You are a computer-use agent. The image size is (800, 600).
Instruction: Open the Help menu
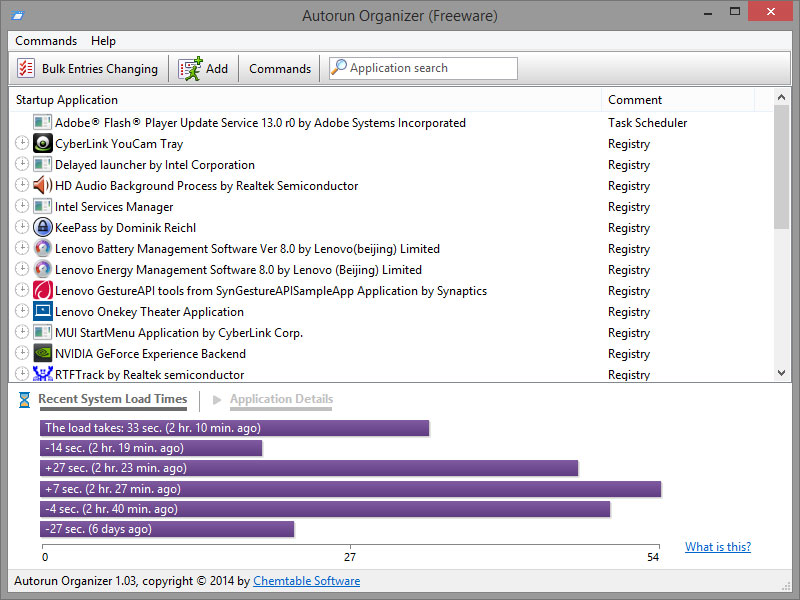(x=103, y=41)
